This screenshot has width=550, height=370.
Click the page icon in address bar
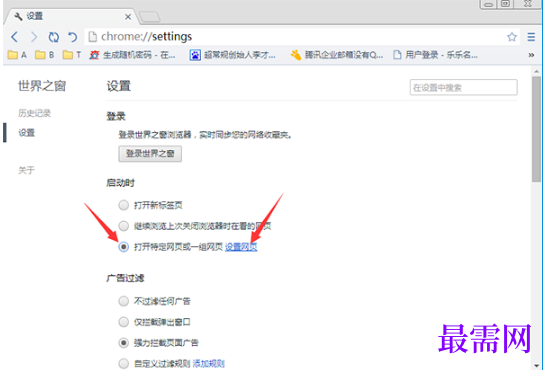point(93,36)
